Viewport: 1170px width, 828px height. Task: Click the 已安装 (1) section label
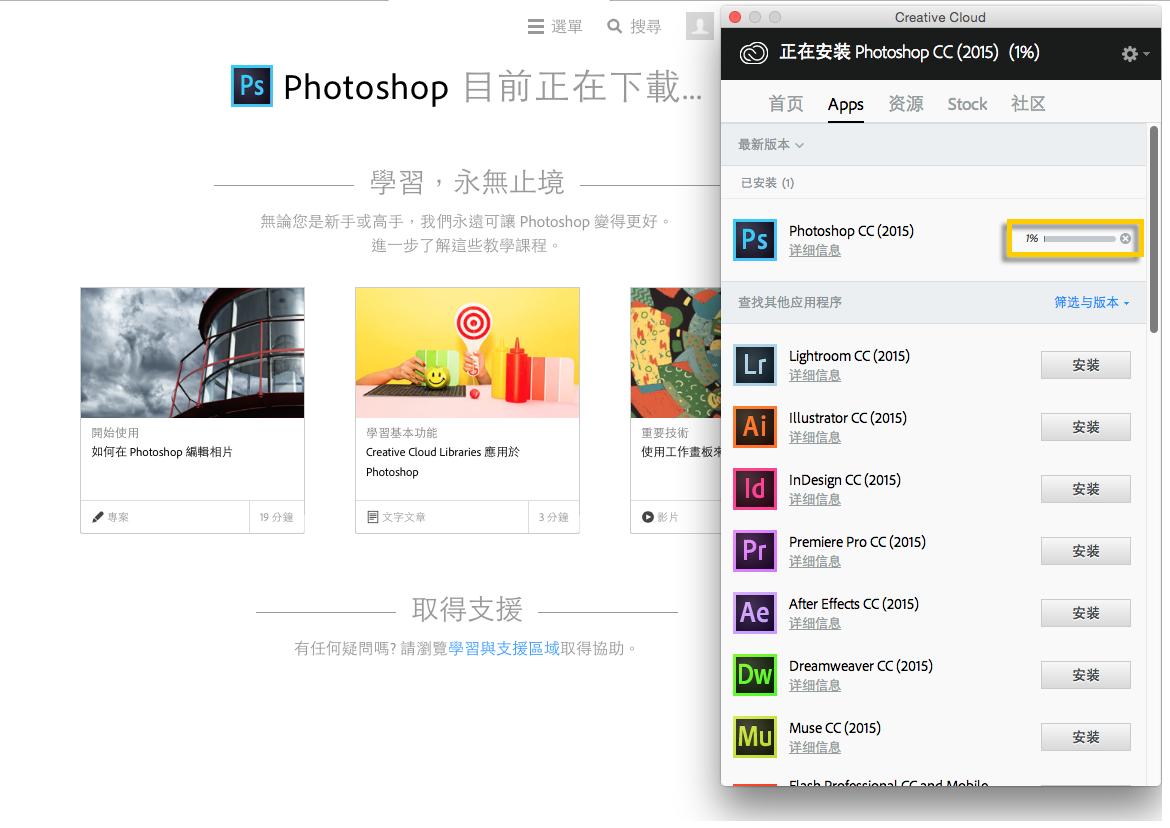[767, 183]
